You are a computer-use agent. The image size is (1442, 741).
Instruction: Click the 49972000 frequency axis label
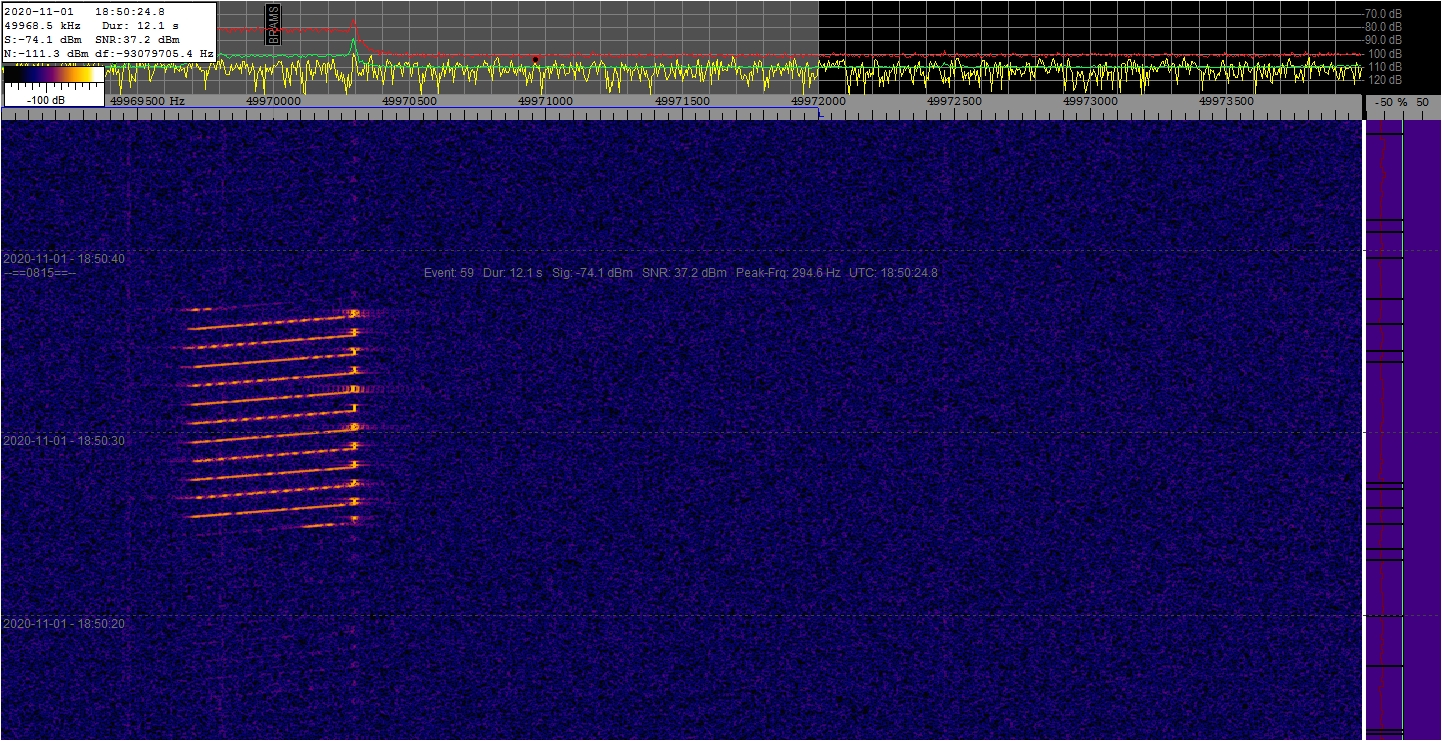(818, 101)
